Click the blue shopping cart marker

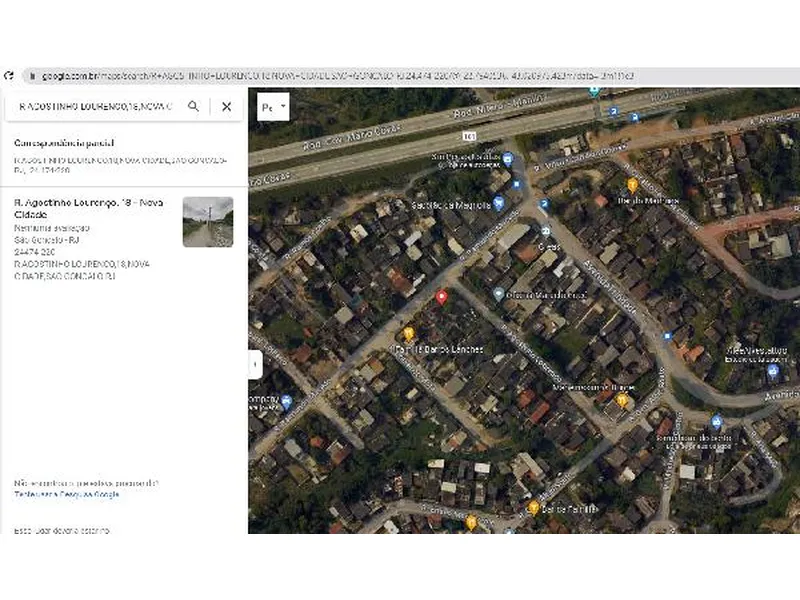pos(500,203)
